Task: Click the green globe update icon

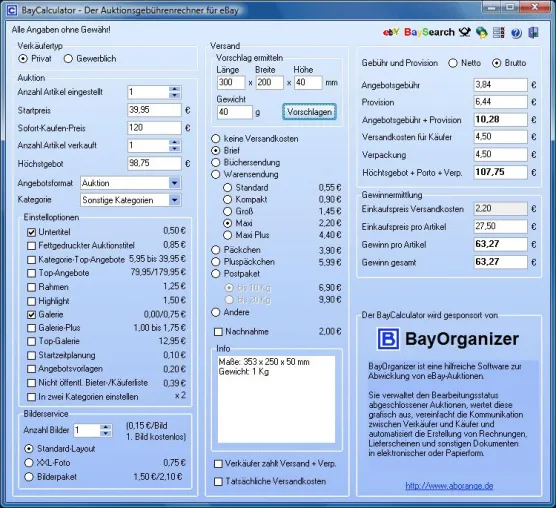Action: point(482,33)
